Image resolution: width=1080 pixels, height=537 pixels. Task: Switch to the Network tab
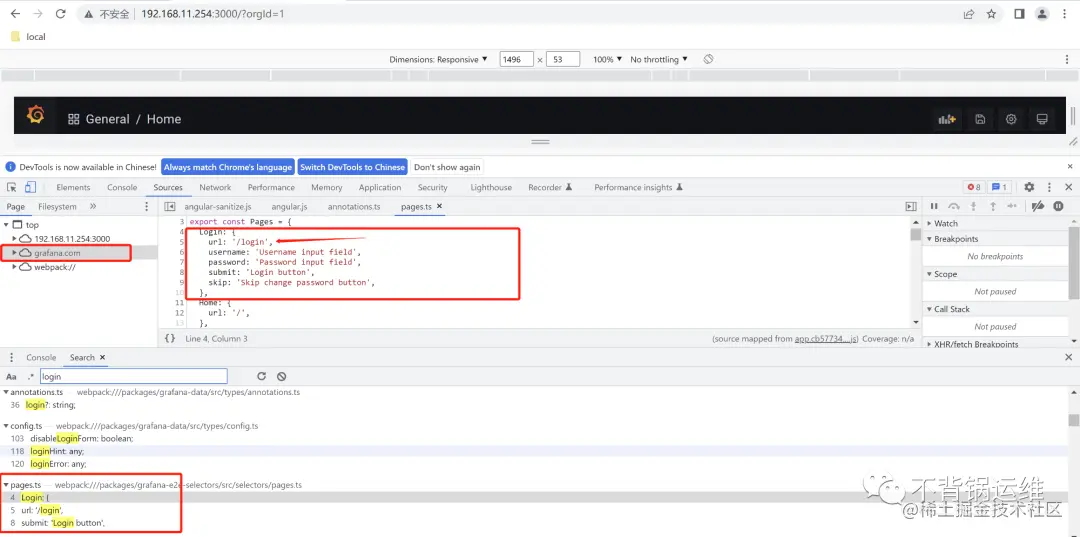pos(215,187)
